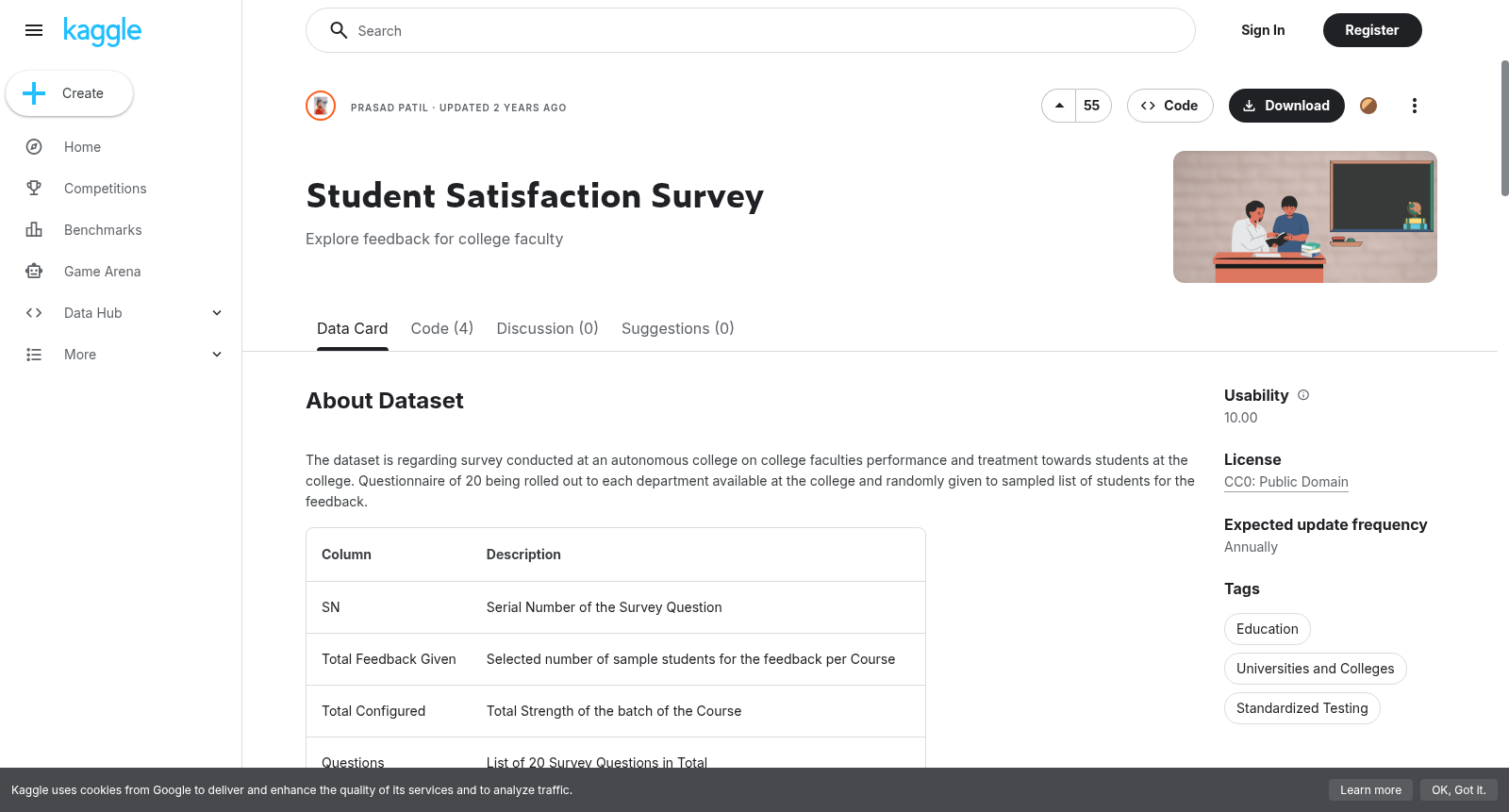Click the Kaggle logo
Screen dimensions: 1509x812
tap(102, 31)
